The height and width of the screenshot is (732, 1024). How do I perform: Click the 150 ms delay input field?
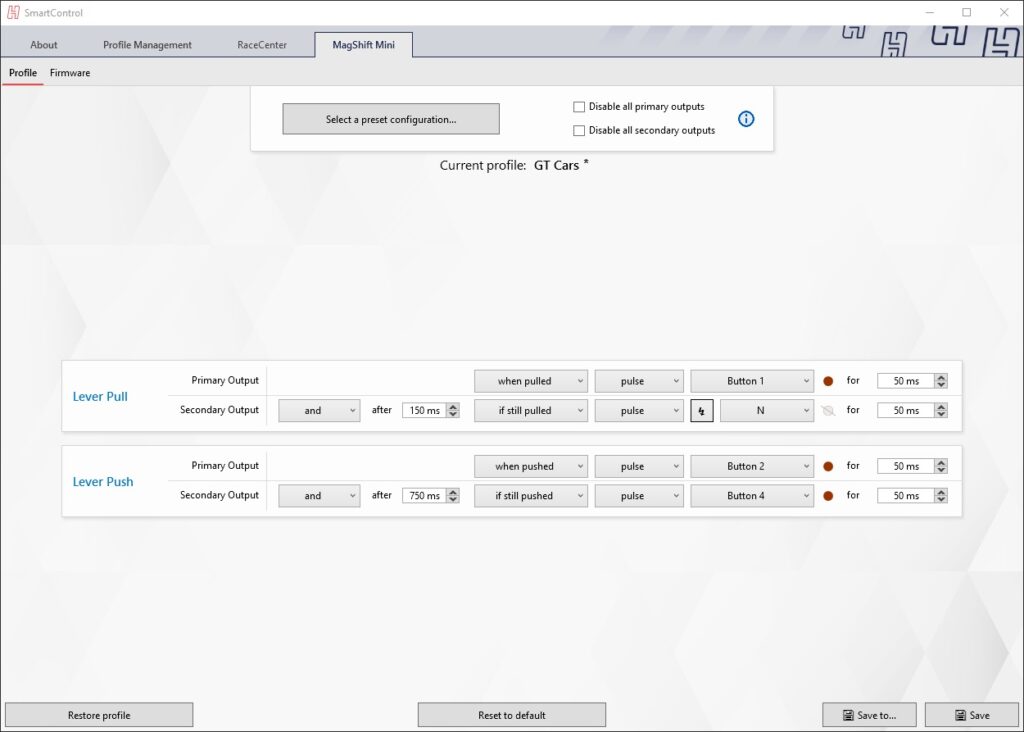424,411
